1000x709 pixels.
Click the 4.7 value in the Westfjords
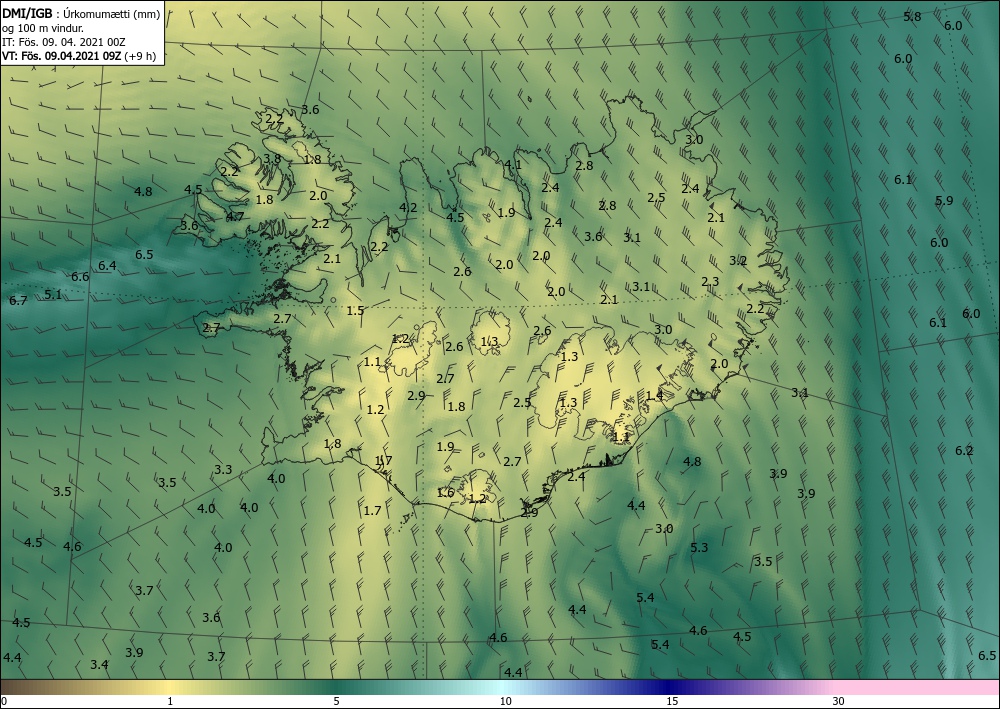pos(235,217)
